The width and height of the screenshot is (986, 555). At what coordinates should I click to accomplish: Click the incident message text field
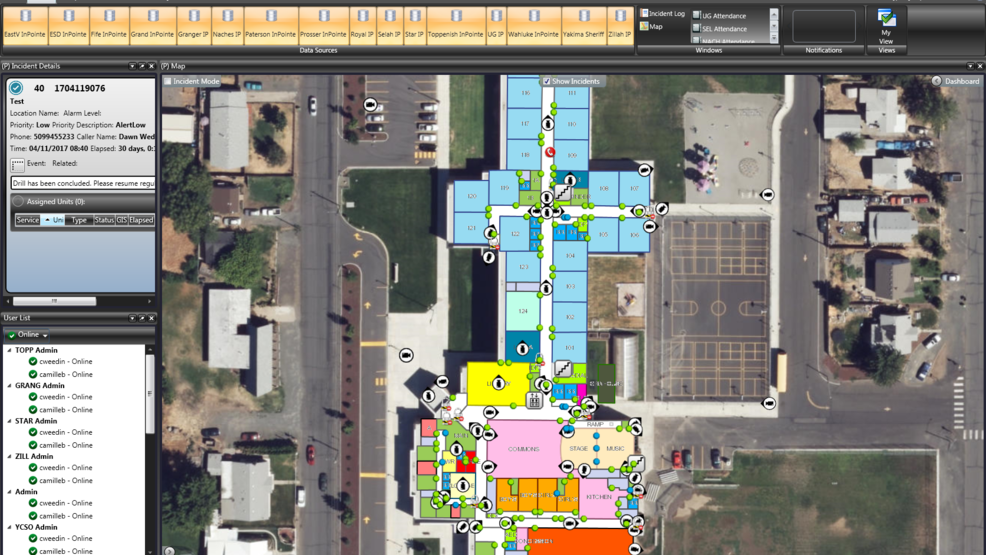pyautogui.click(x=83, y=184)
